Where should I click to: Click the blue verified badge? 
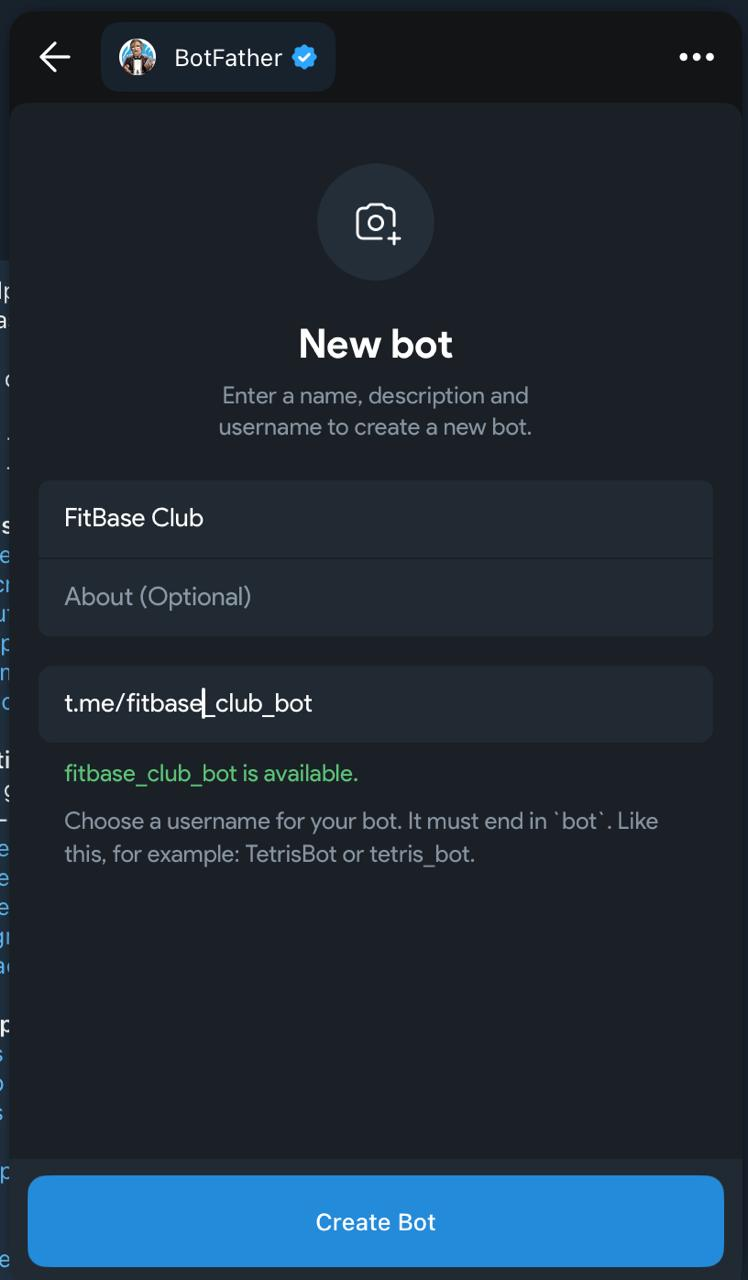[304, 57]
